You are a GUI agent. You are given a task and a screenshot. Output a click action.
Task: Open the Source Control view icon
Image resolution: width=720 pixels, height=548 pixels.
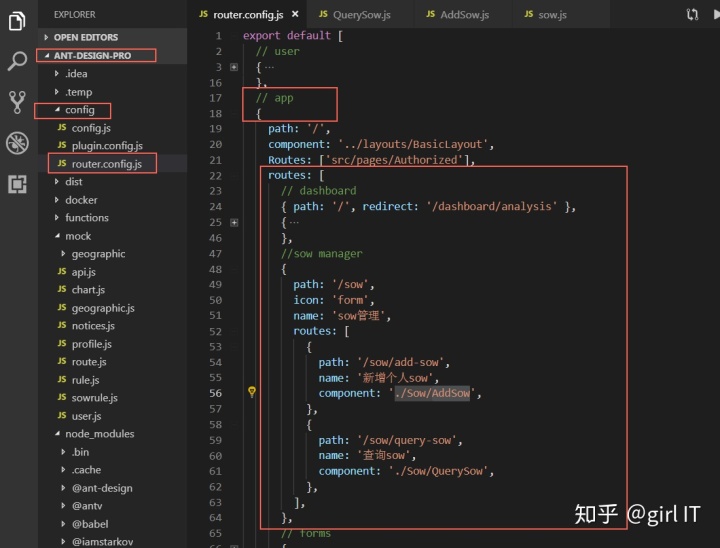click(x=17, y=102)
